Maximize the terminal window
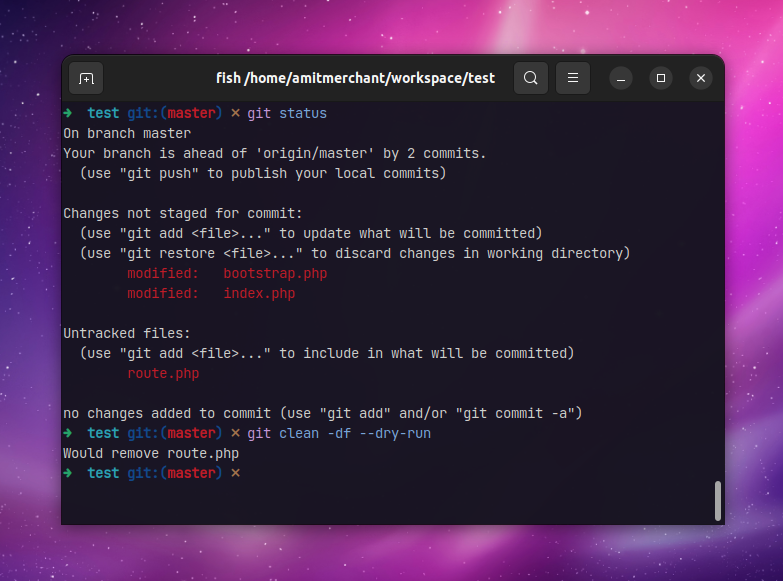Screen dimensions: 783x581 (661, 78)
